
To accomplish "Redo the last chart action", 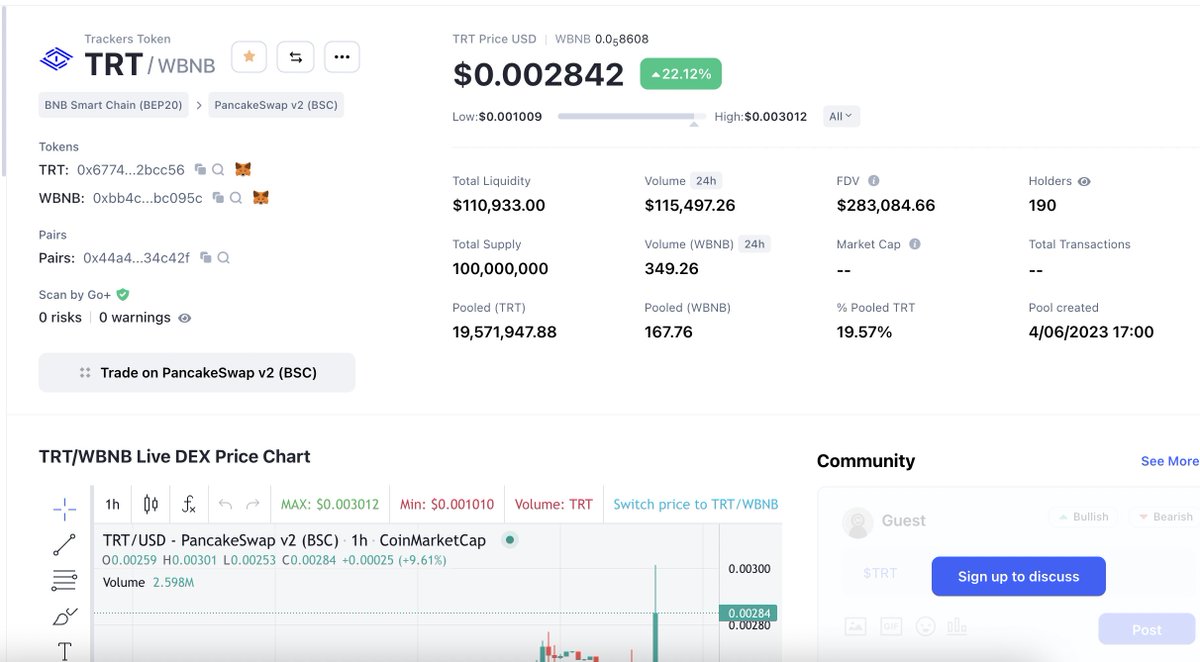I will click(252, 504).
